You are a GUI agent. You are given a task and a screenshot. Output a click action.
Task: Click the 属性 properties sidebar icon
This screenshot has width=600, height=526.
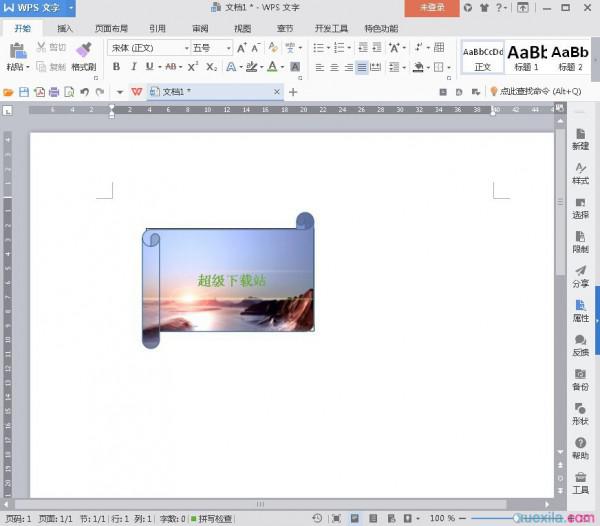[x=580, y=310]
